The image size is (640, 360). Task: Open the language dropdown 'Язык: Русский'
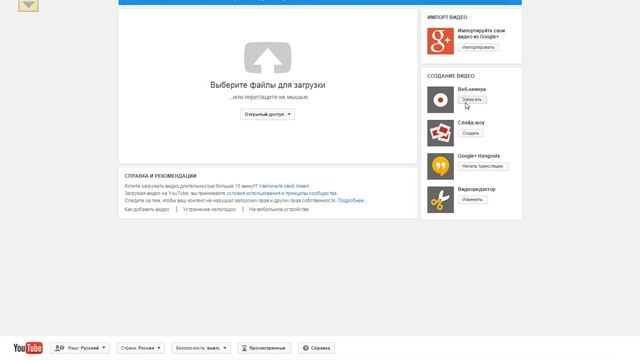(x=80, y=348)
